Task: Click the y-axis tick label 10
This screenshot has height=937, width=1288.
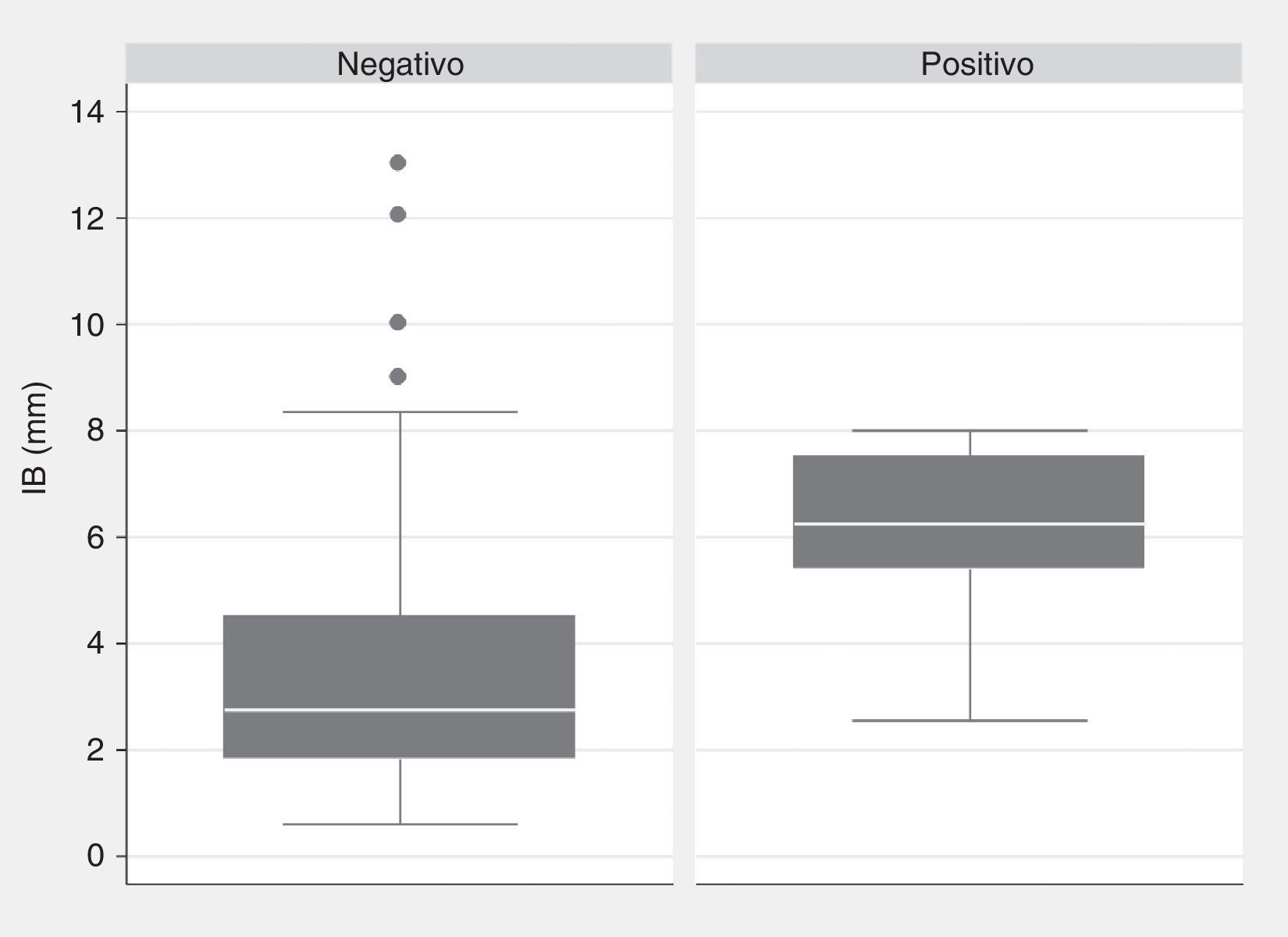Action: (x=87, y=325)
